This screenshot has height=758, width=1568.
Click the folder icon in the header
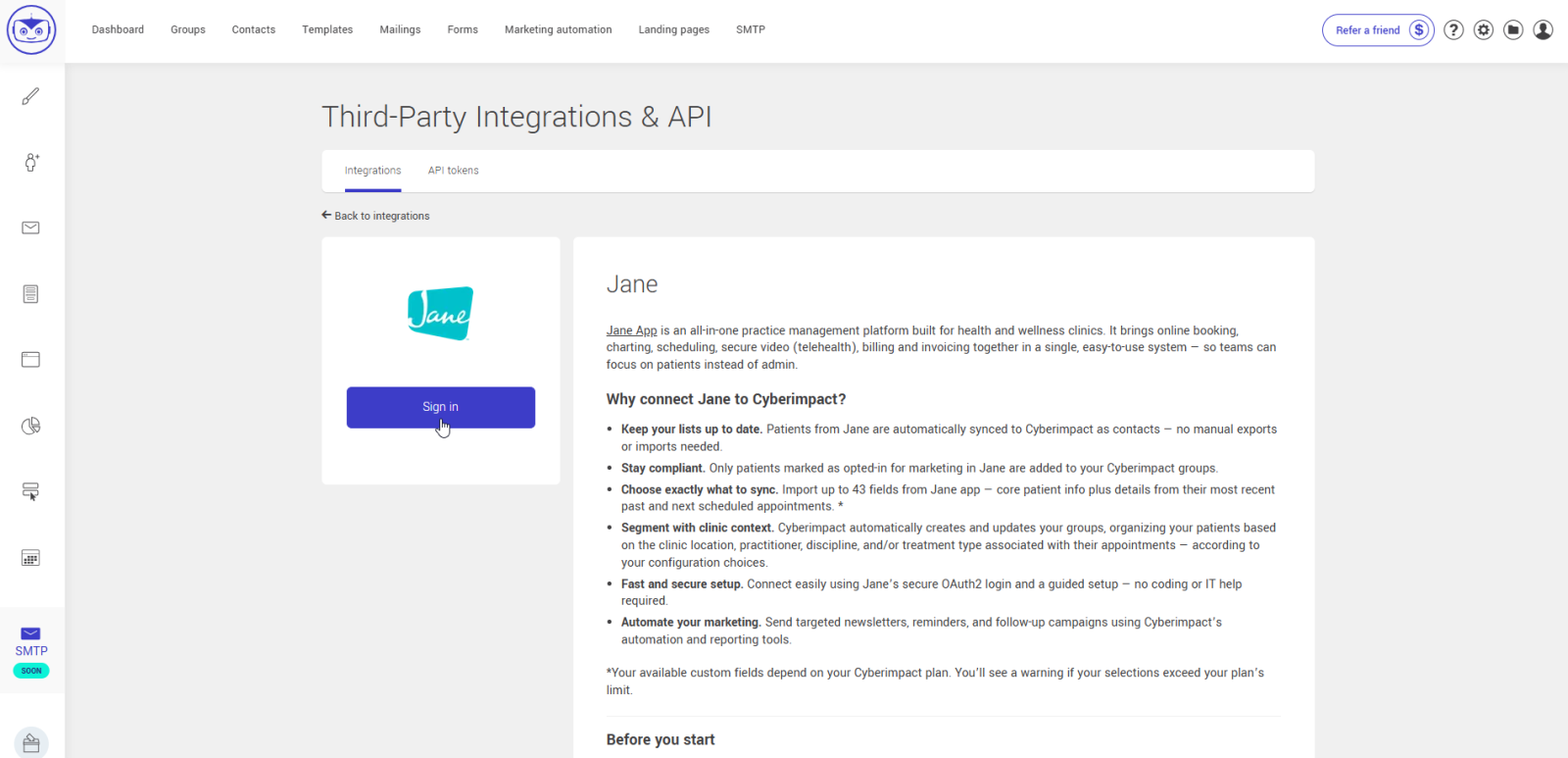coord(1513,30)
